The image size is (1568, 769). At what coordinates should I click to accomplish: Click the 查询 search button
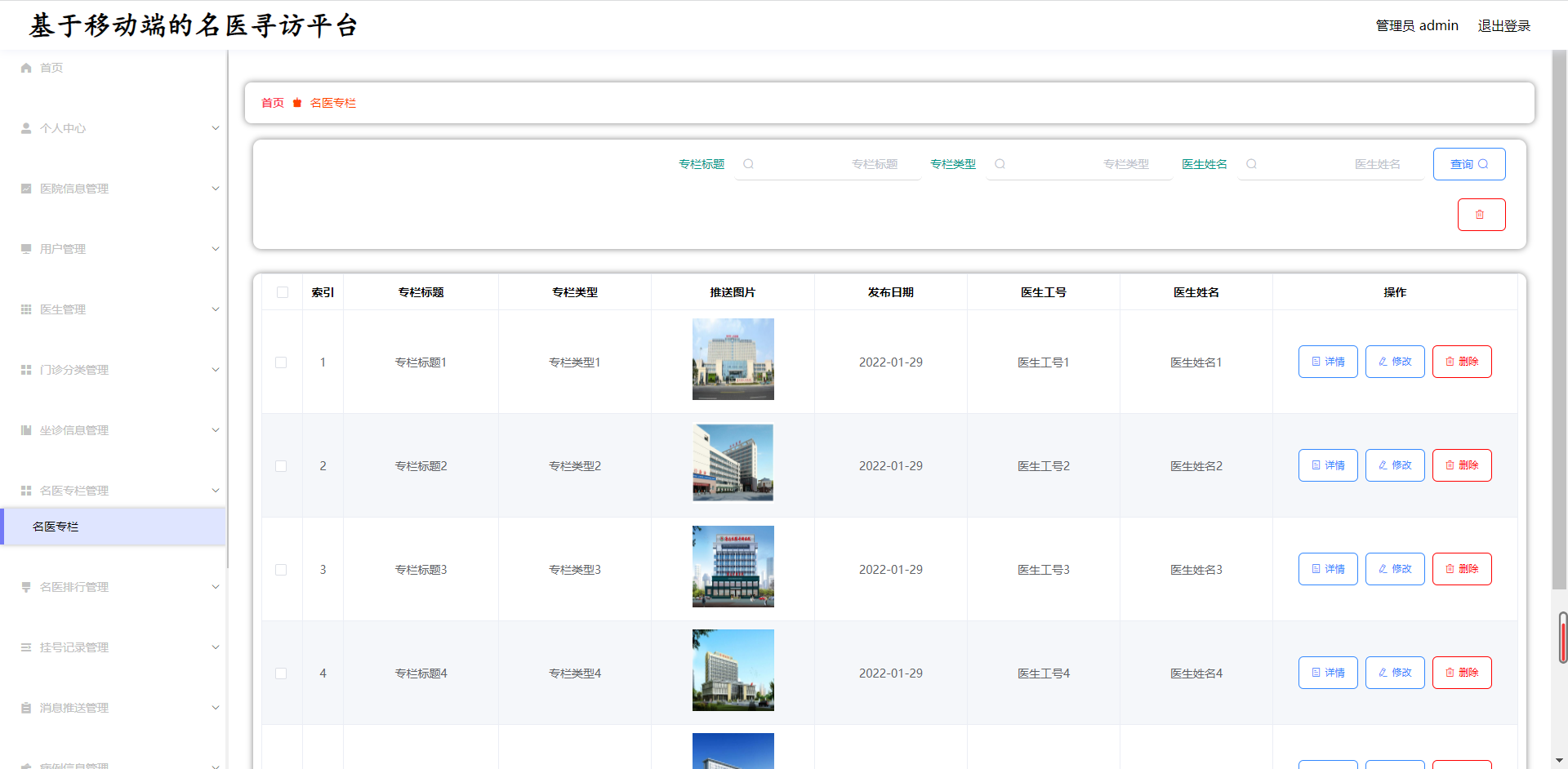tap(1469, 164)
